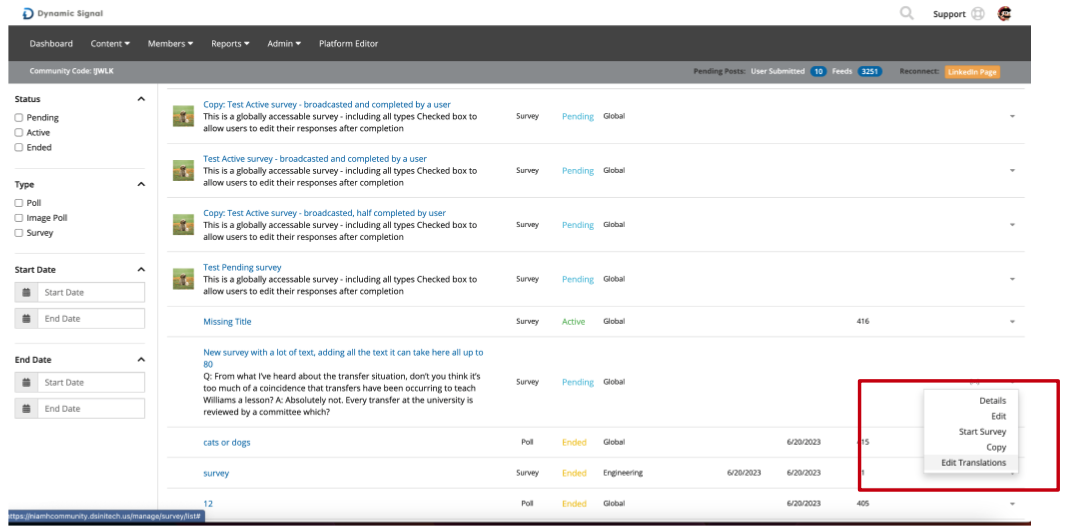Click the search magnifier icon

[x=906, y=13]
